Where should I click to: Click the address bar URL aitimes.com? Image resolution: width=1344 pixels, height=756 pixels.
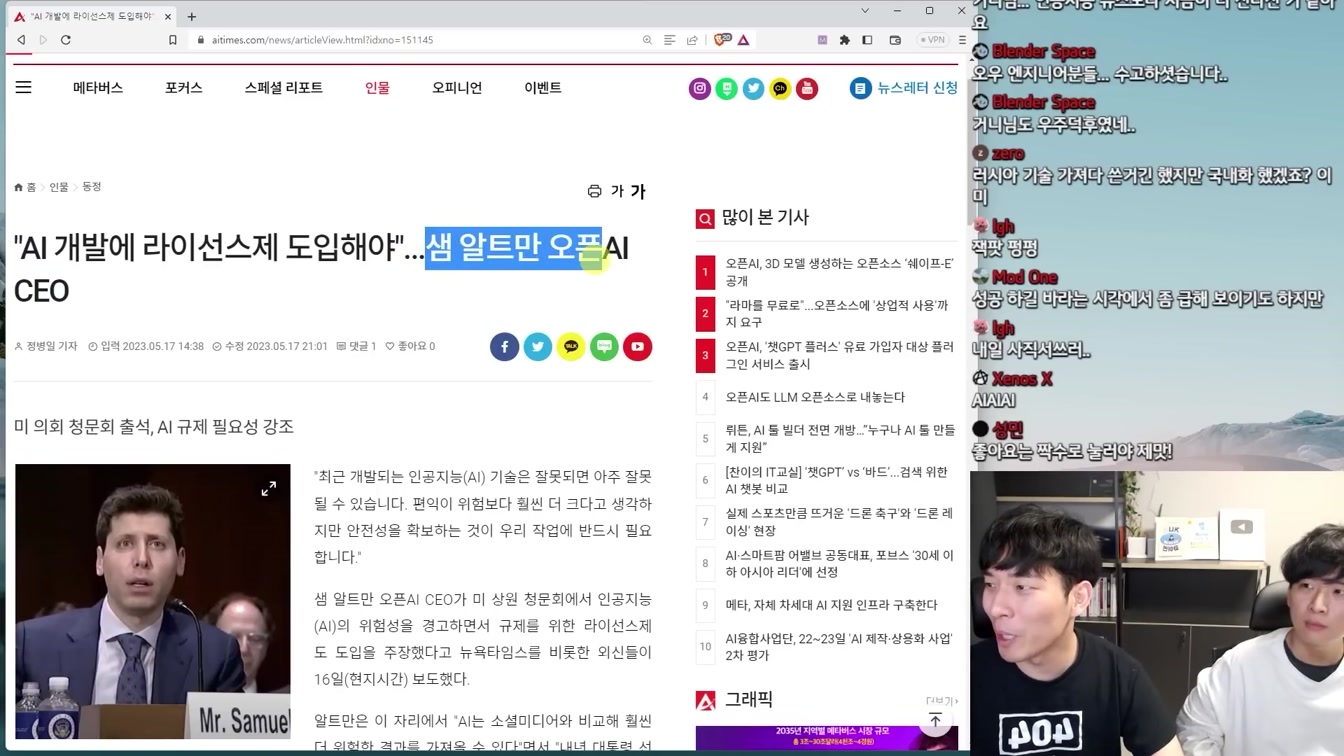[323, 40]
